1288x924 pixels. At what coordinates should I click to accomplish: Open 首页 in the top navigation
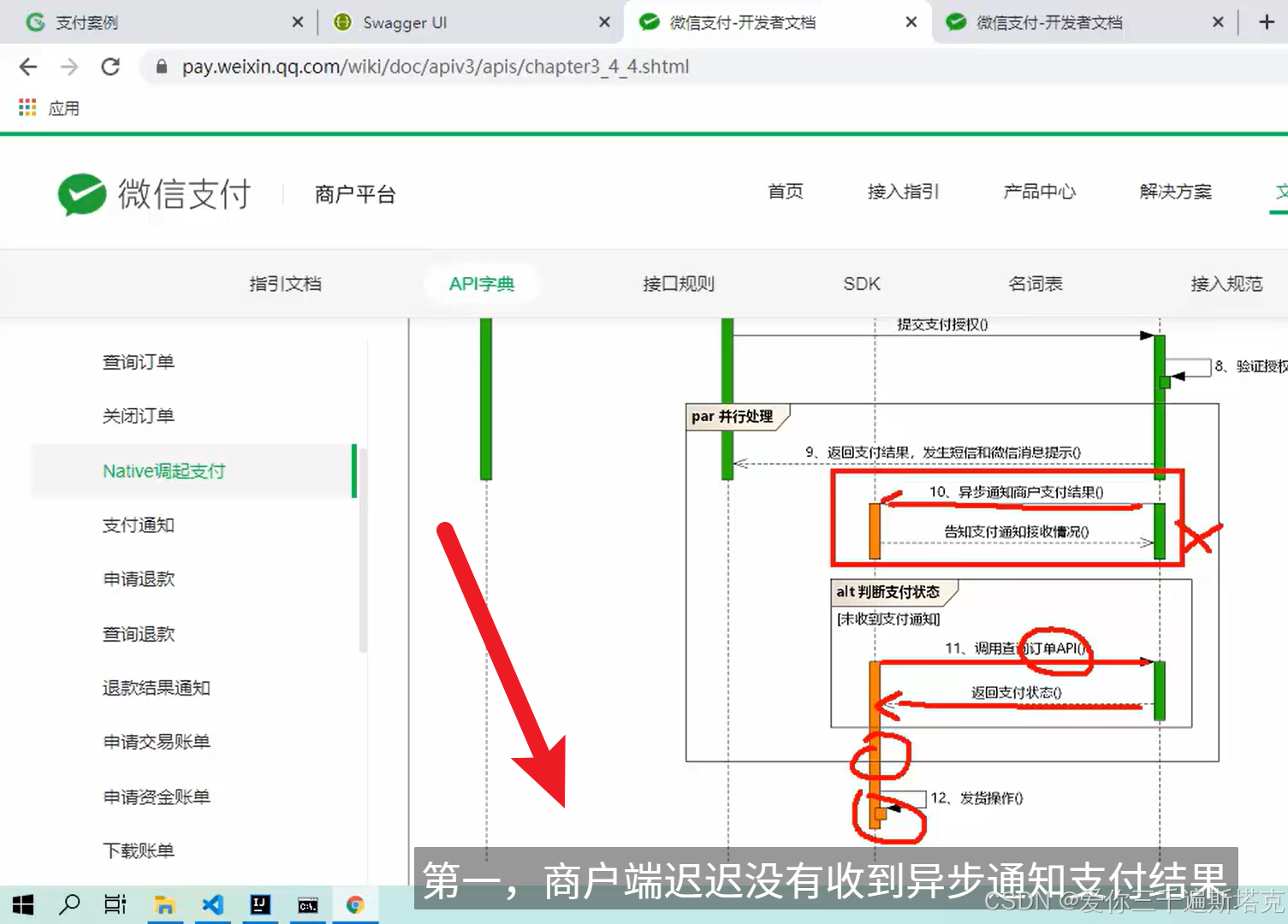point(785,192)
